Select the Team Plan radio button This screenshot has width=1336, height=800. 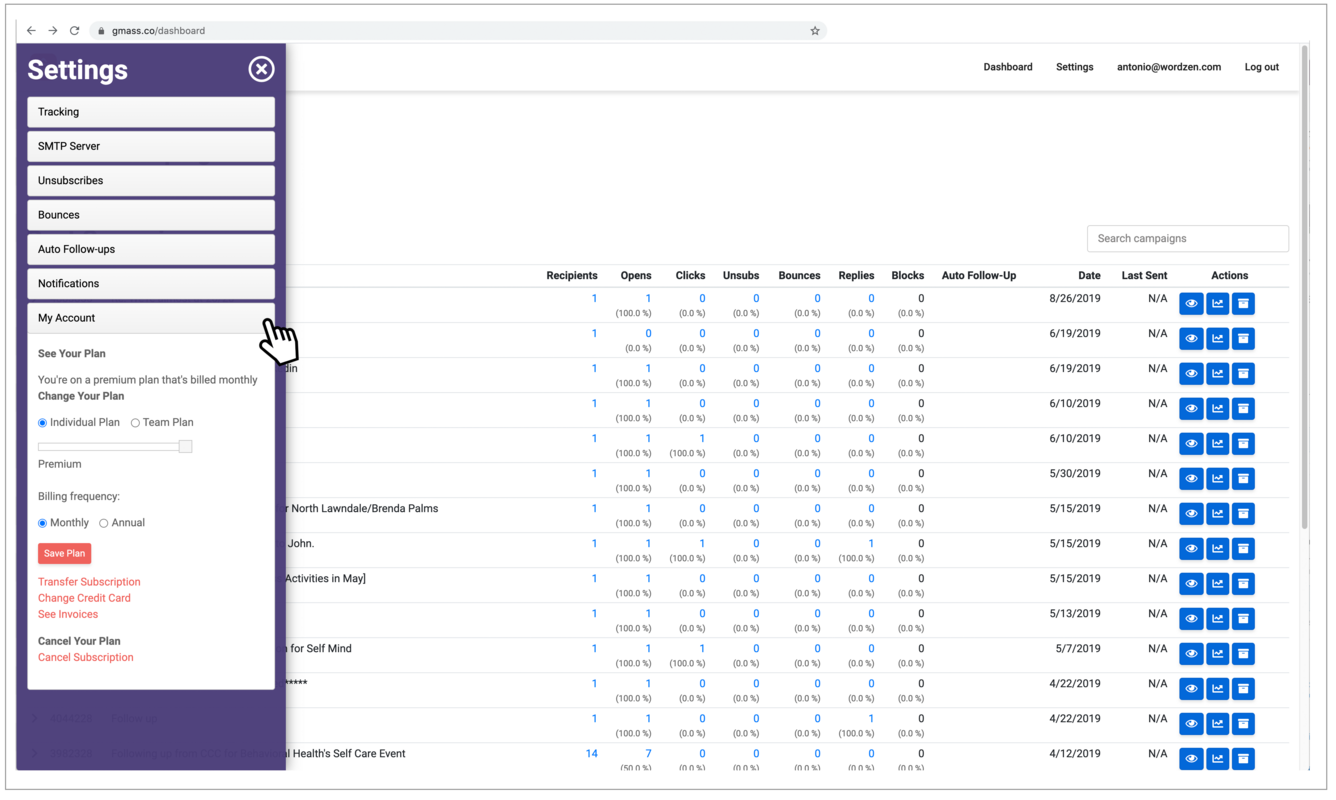(x=136, y=423)
